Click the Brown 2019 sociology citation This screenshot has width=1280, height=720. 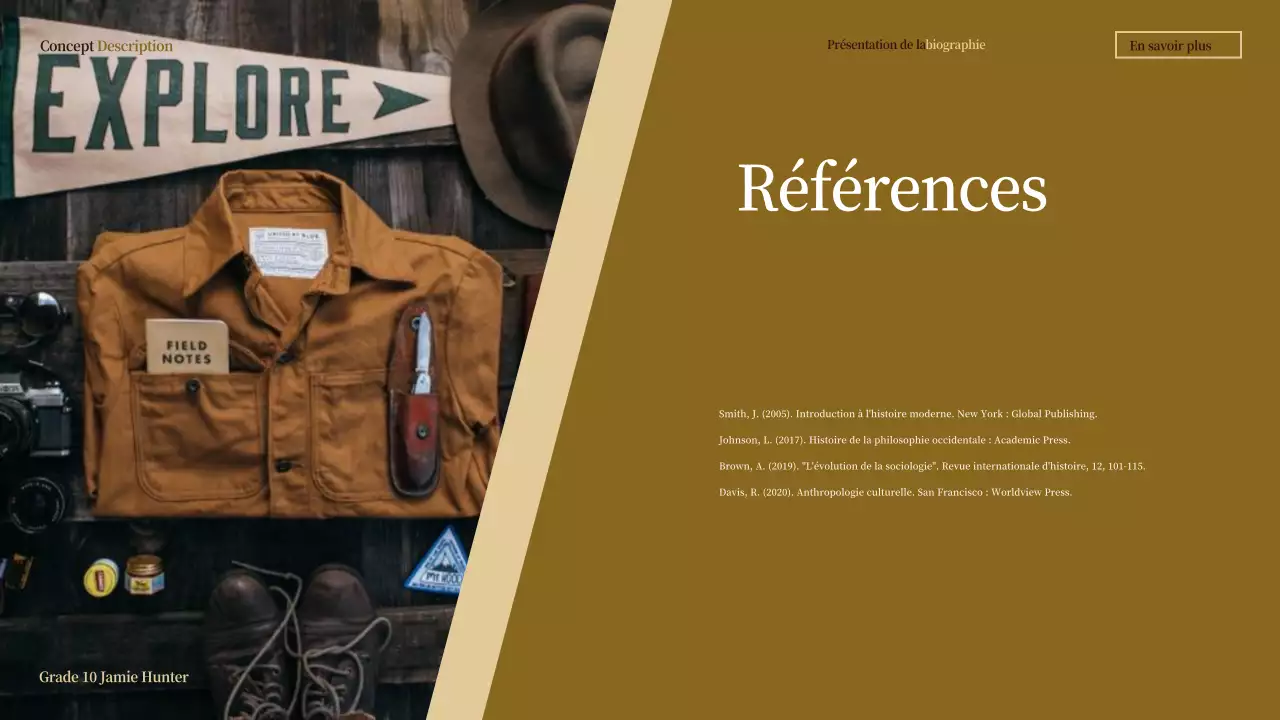(931, 465)
